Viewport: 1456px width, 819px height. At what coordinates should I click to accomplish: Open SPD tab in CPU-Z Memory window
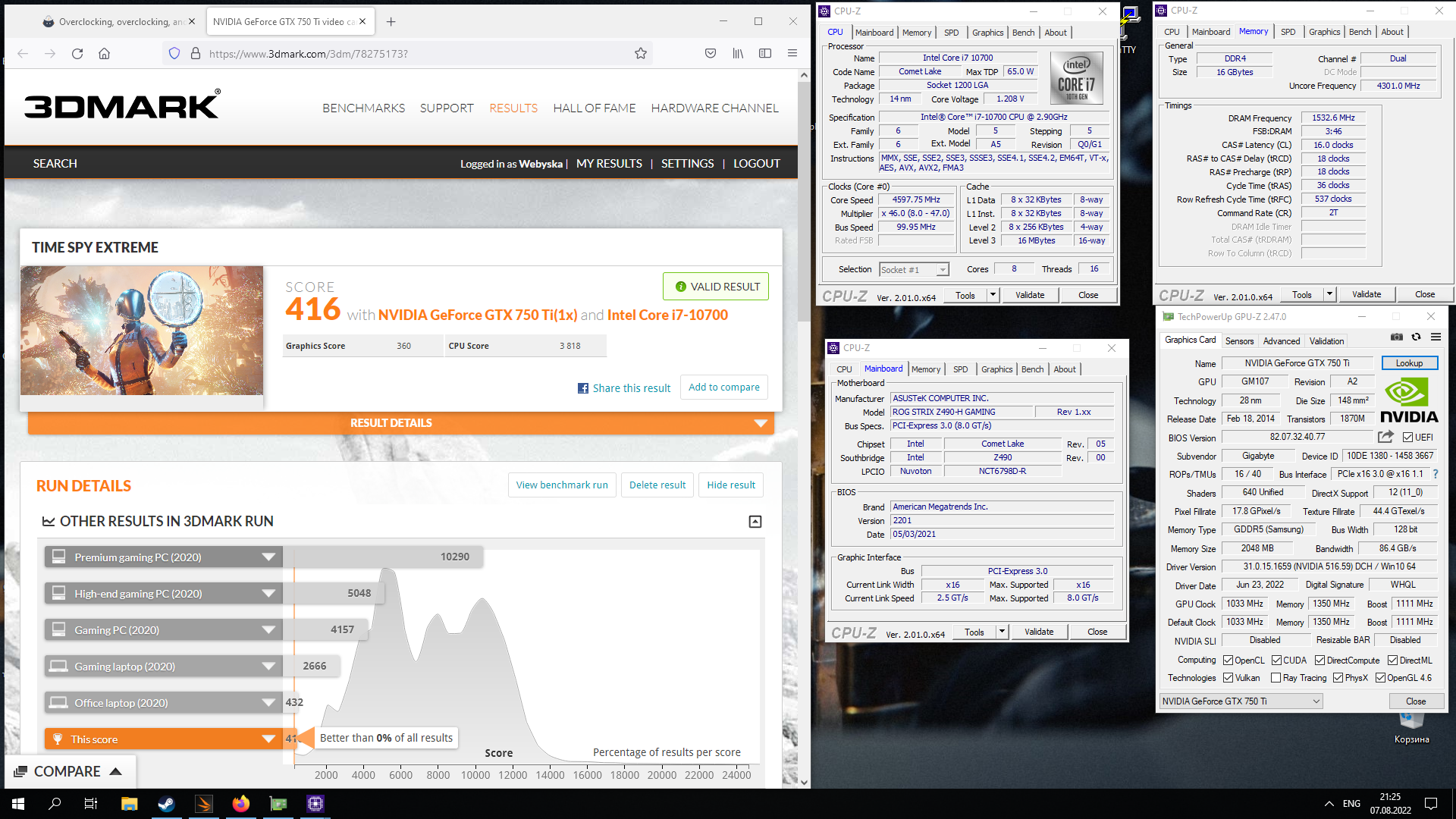point(1288,32)
